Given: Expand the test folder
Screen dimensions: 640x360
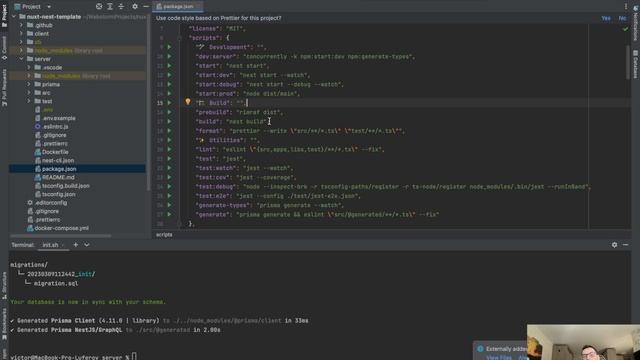Looking at the screenshot, I should coord(29,101).
